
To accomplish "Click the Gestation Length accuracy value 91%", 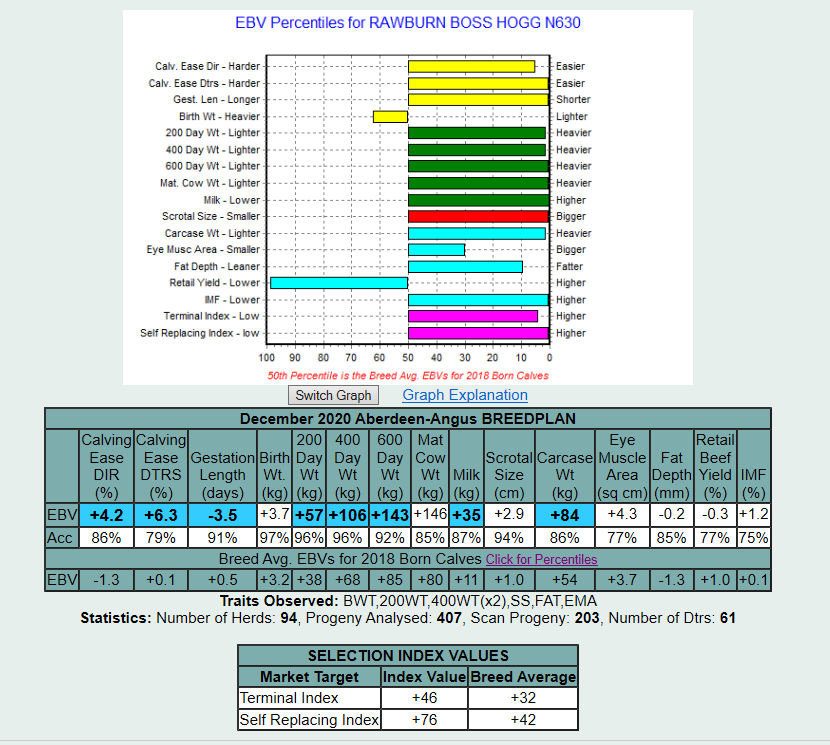I will click(222, 537).
